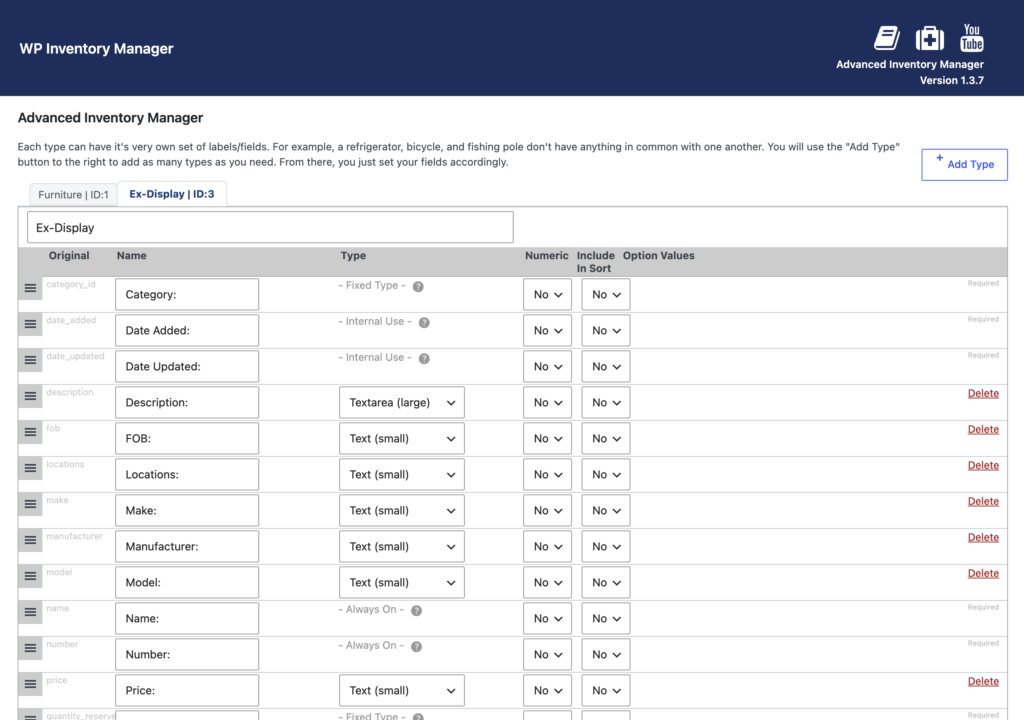Grab the drag handle for Model row
This screenshot has height=720, width=1024.
pos(30,576)
